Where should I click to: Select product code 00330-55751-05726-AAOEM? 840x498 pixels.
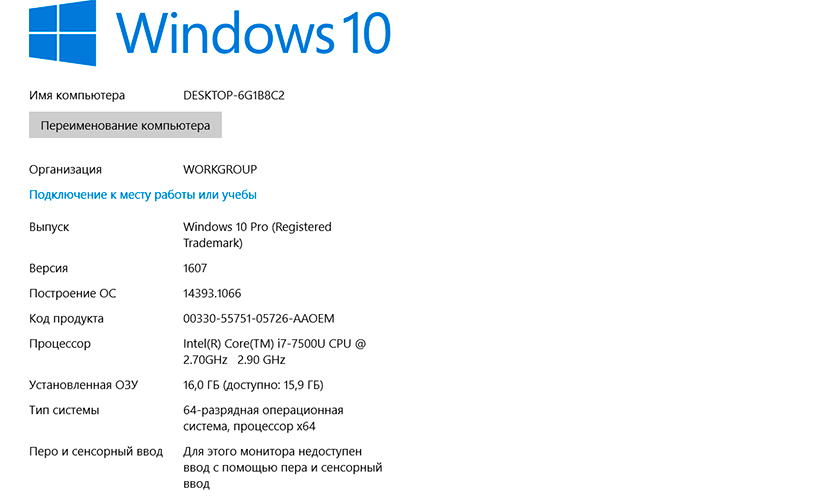click(259, 319)
